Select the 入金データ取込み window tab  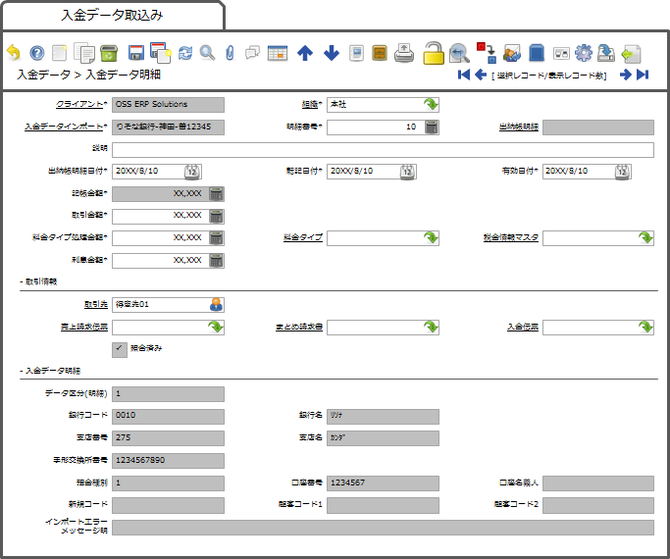(112, 16)
